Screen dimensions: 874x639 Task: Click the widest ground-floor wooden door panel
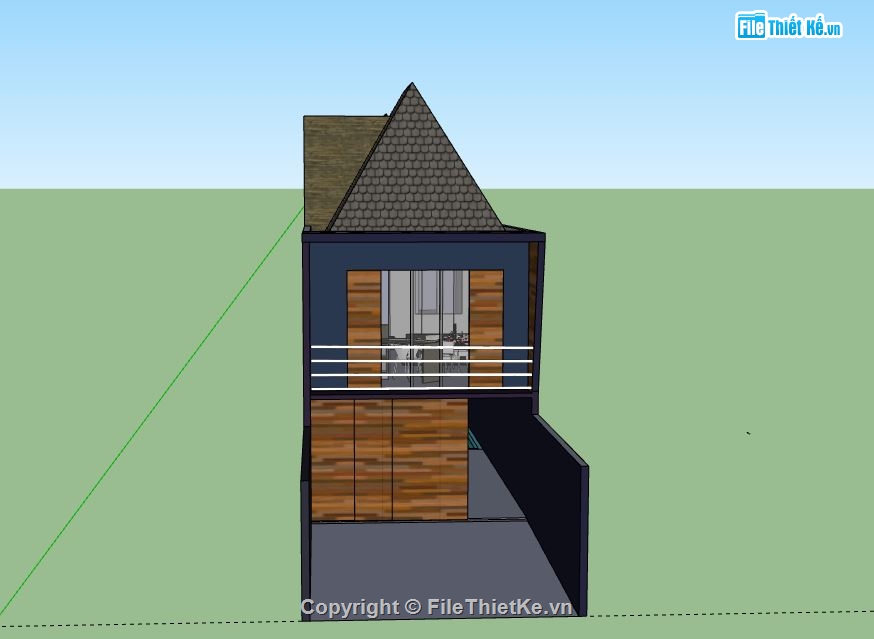[x=430, y=459]
